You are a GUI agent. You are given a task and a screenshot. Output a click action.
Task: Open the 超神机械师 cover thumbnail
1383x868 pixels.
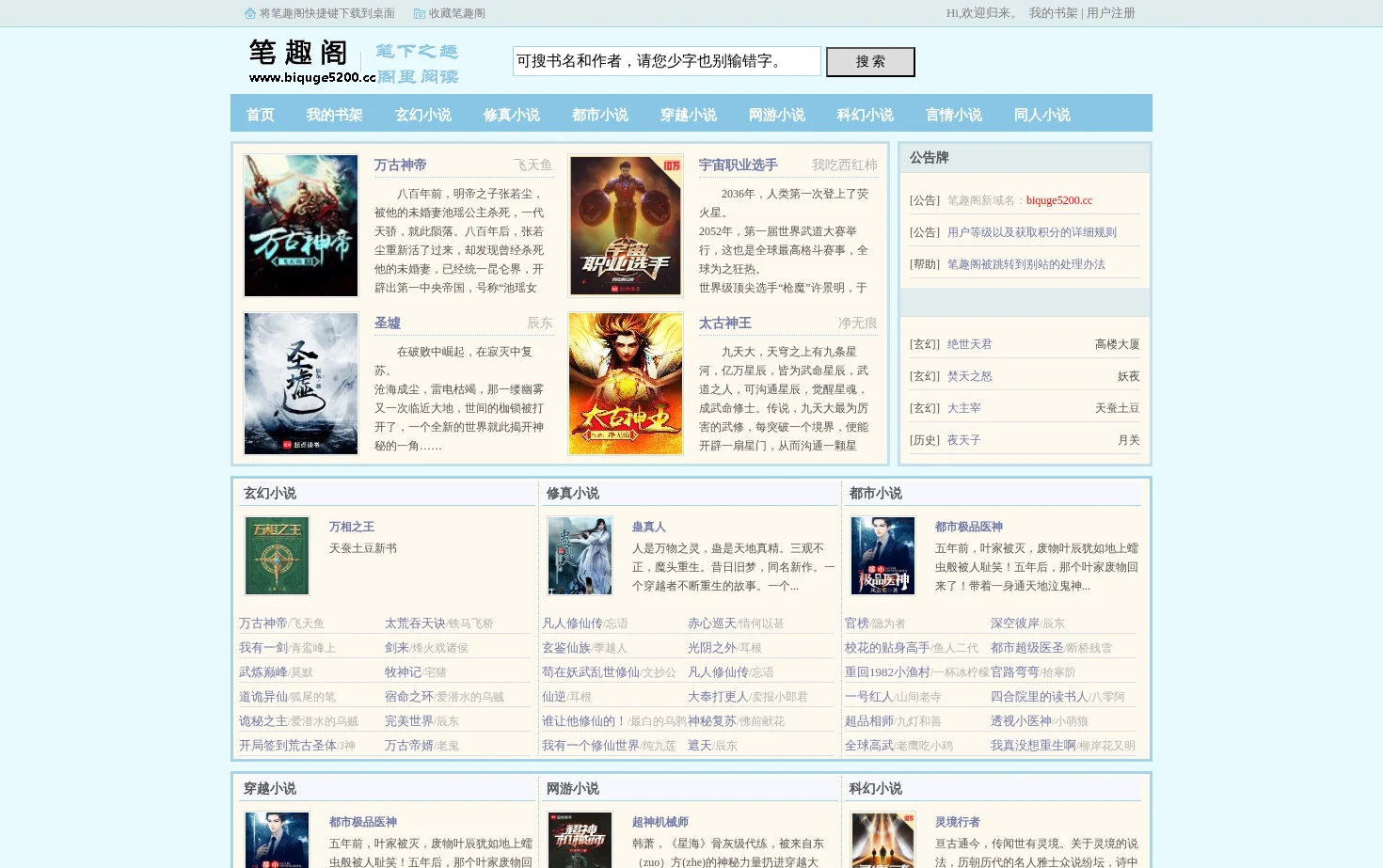tap(580, 840)
